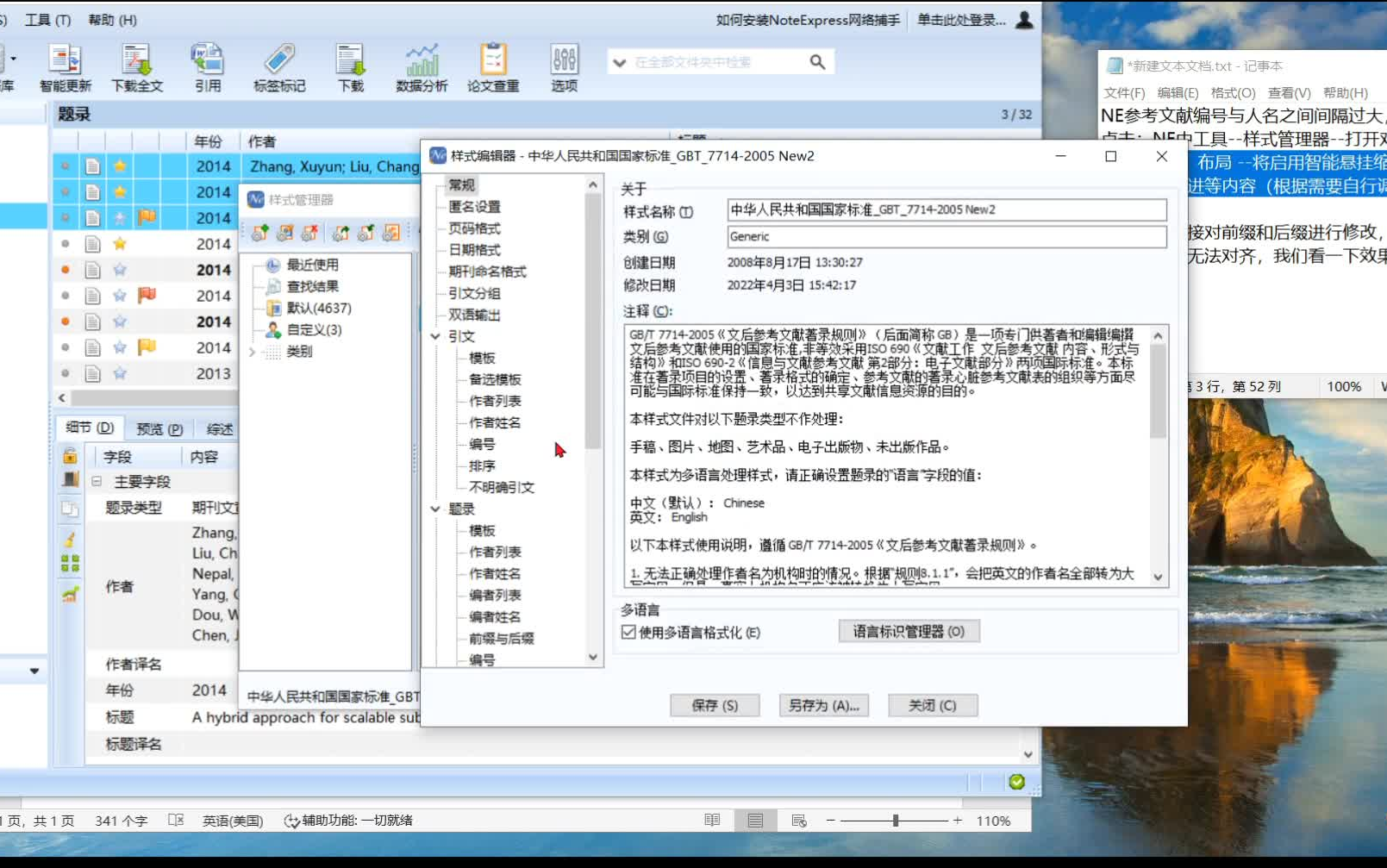This screenshot has height=868, width=1387.
Task: Open the 工具 (T) menu
Action: click(47, 19)
